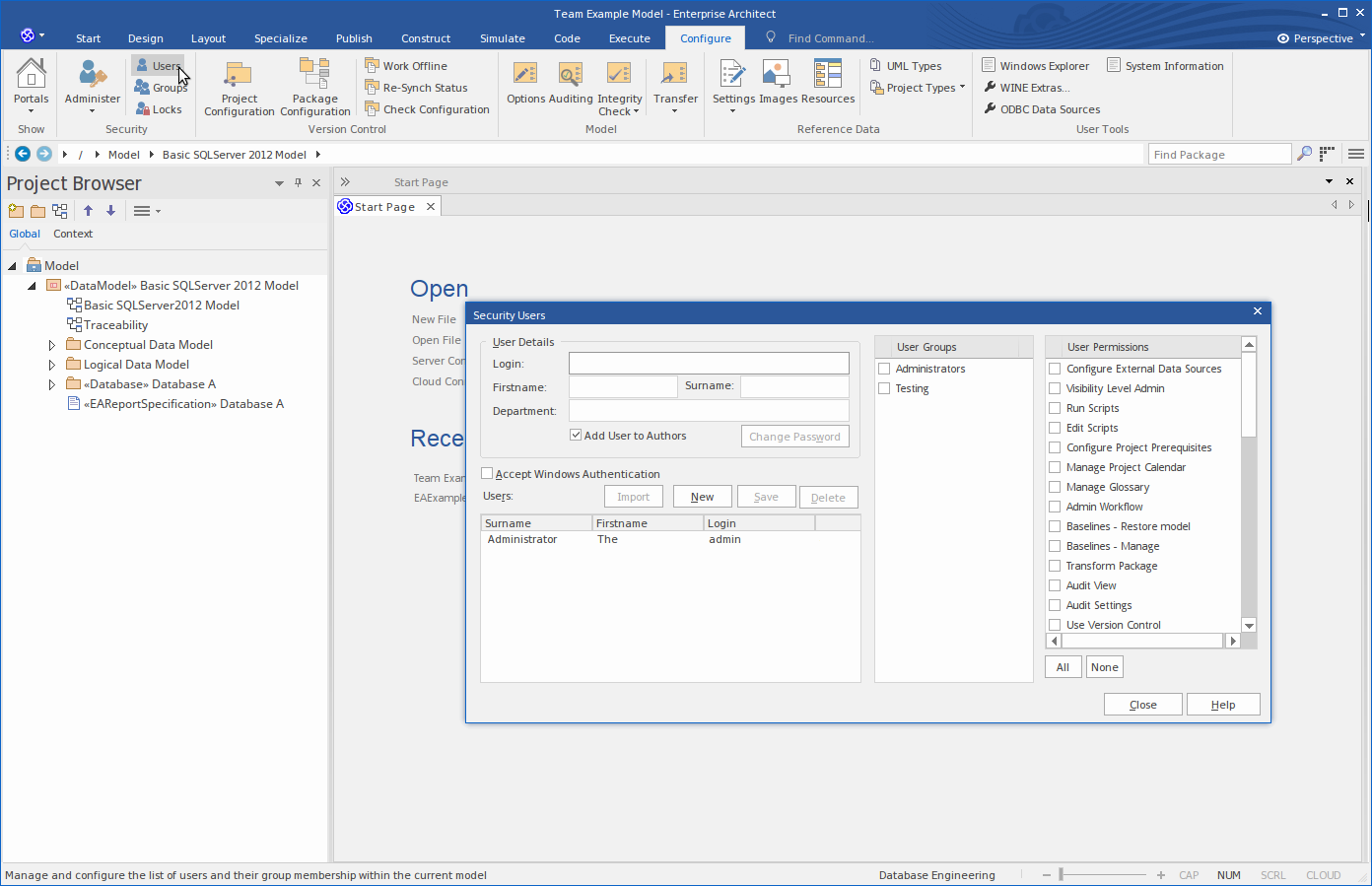Click the zoom slider in status bar

[1062, 875]
